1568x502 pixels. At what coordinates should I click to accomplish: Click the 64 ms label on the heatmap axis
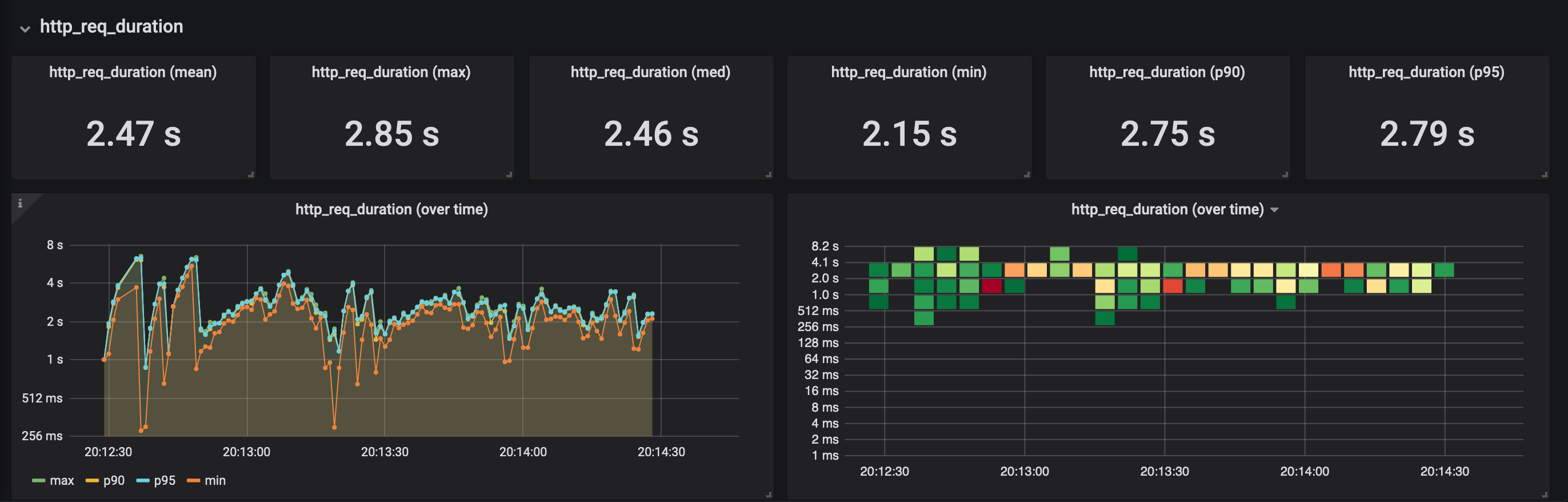tap(821, 359)
